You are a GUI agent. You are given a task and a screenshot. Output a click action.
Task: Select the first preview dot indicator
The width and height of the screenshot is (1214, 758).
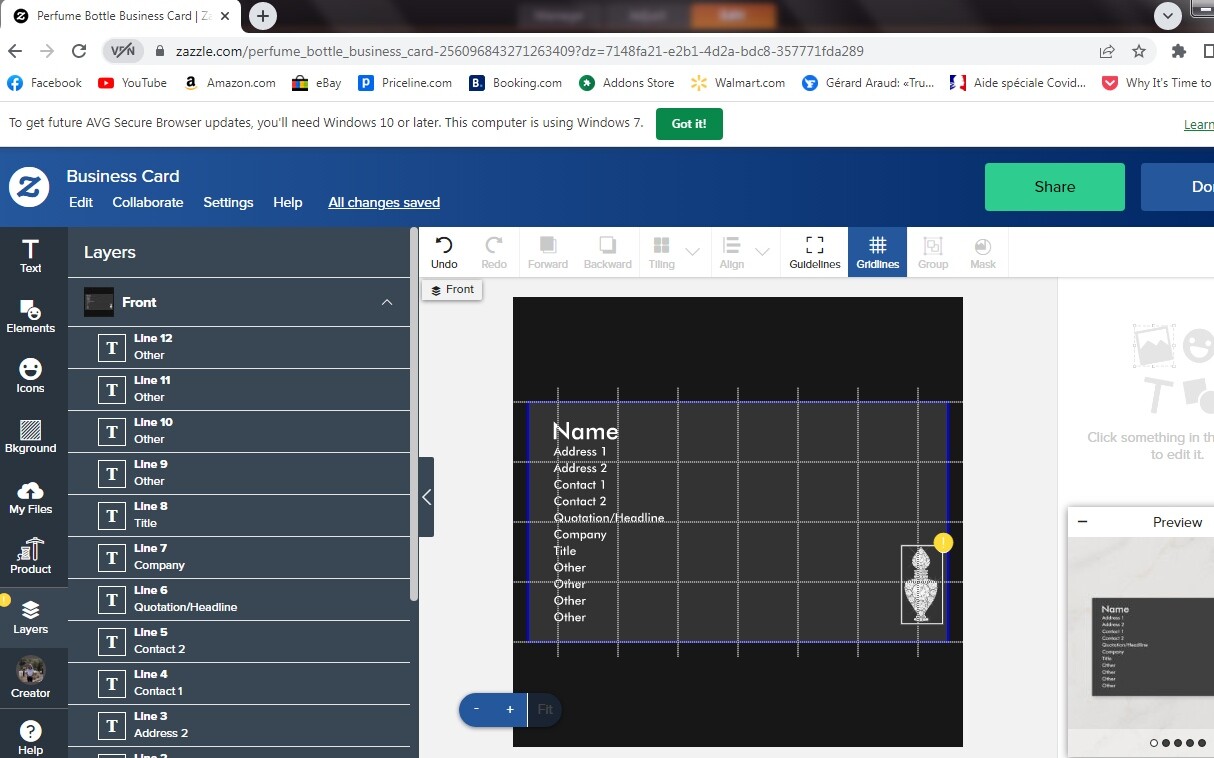[1154, 743]
